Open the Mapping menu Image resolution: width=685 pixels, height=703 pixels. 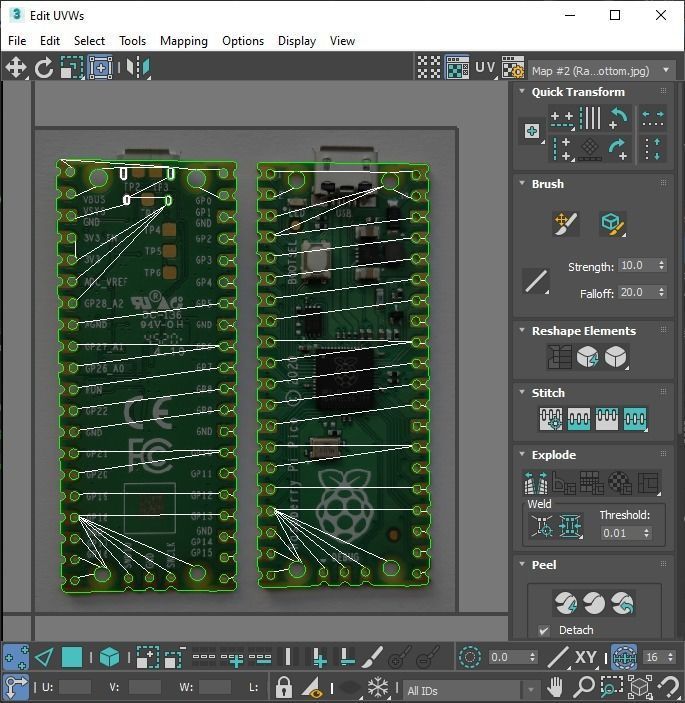[184, 41]
